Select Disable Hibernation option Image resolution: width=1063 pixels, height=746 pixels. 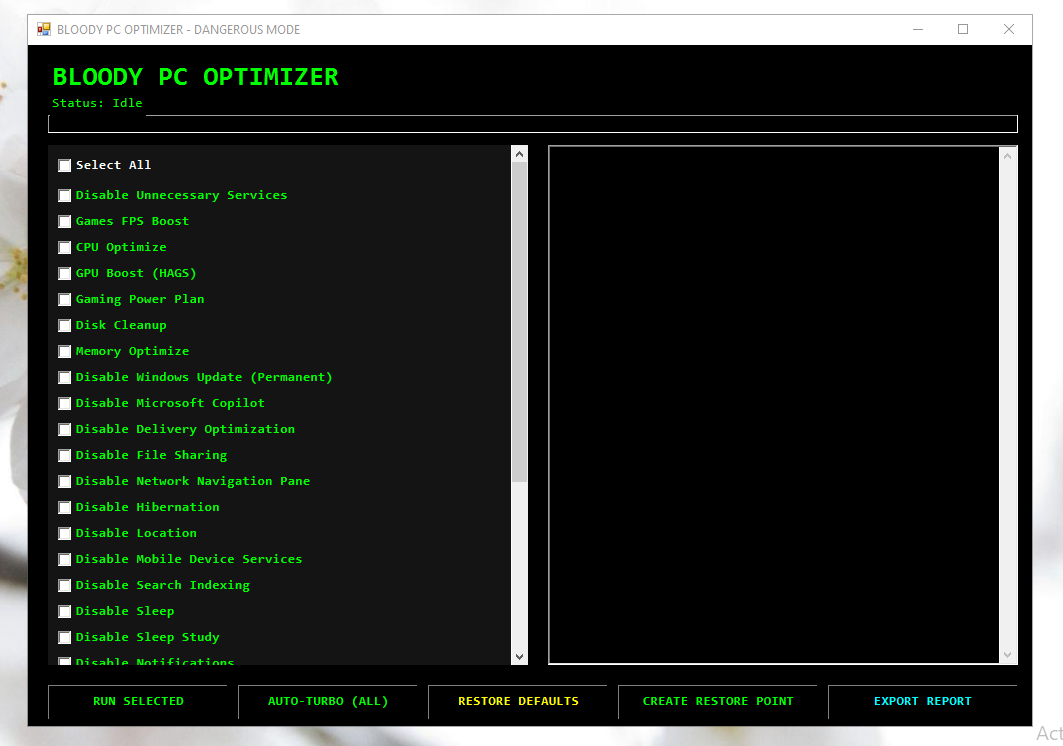point(65,507)
